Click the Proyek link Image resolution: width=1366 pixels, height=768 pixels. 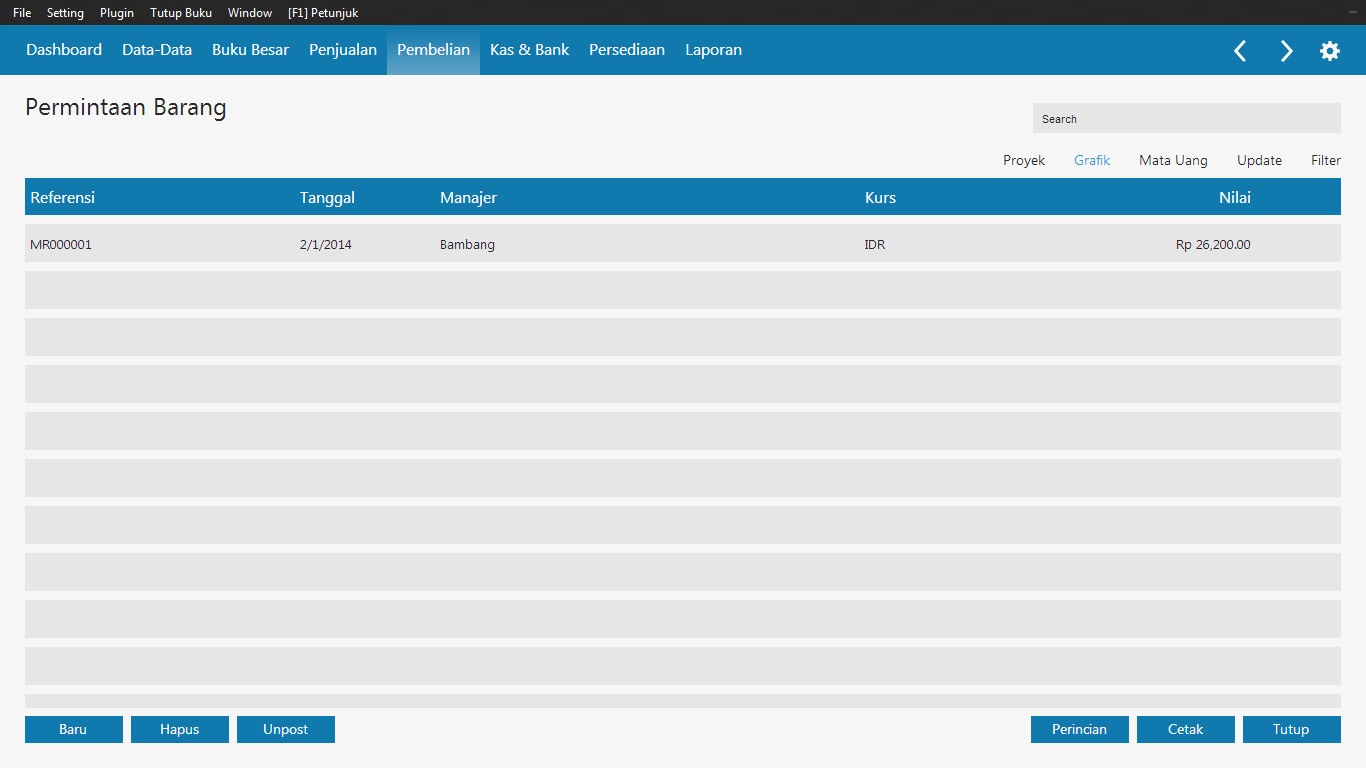(1024, 160)
